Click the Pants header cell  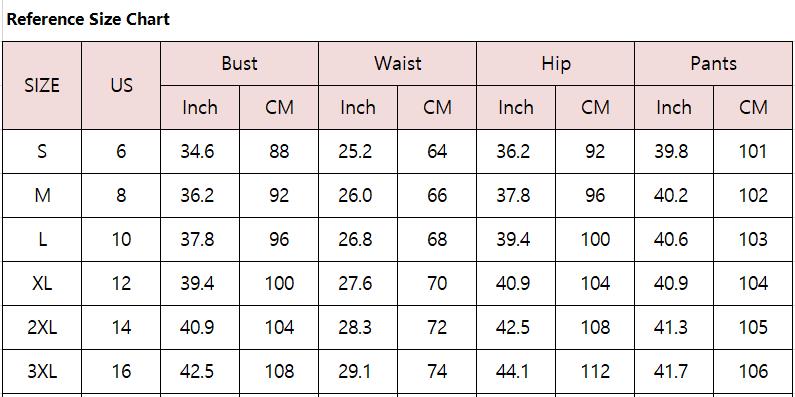click(x=714, y=63)
